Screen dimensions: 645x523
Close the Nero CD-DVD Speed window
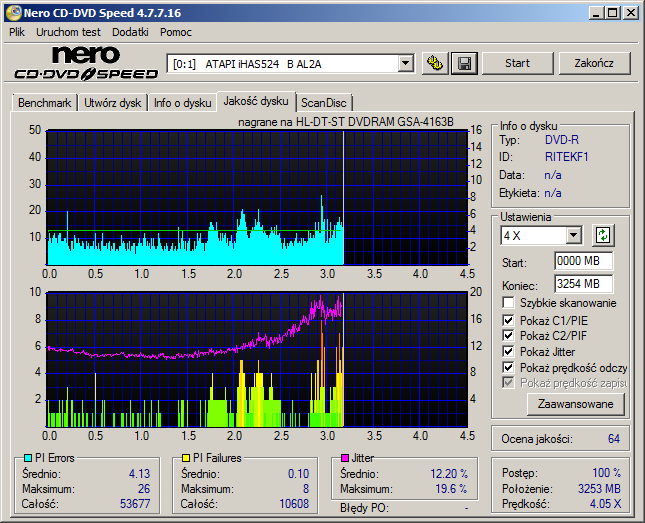(x=631, y=13)
